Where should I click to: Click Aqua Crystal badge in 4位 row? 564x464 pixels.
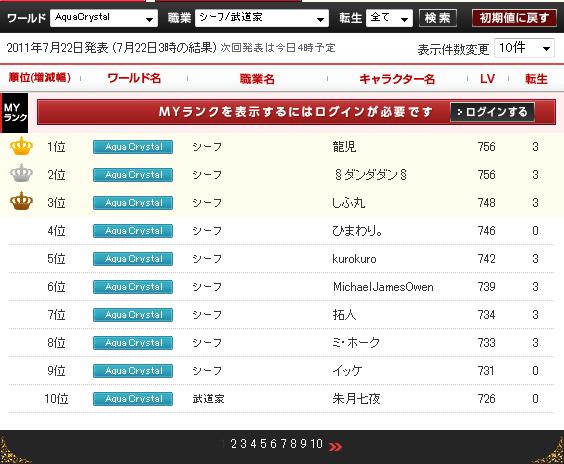point(133,231)
